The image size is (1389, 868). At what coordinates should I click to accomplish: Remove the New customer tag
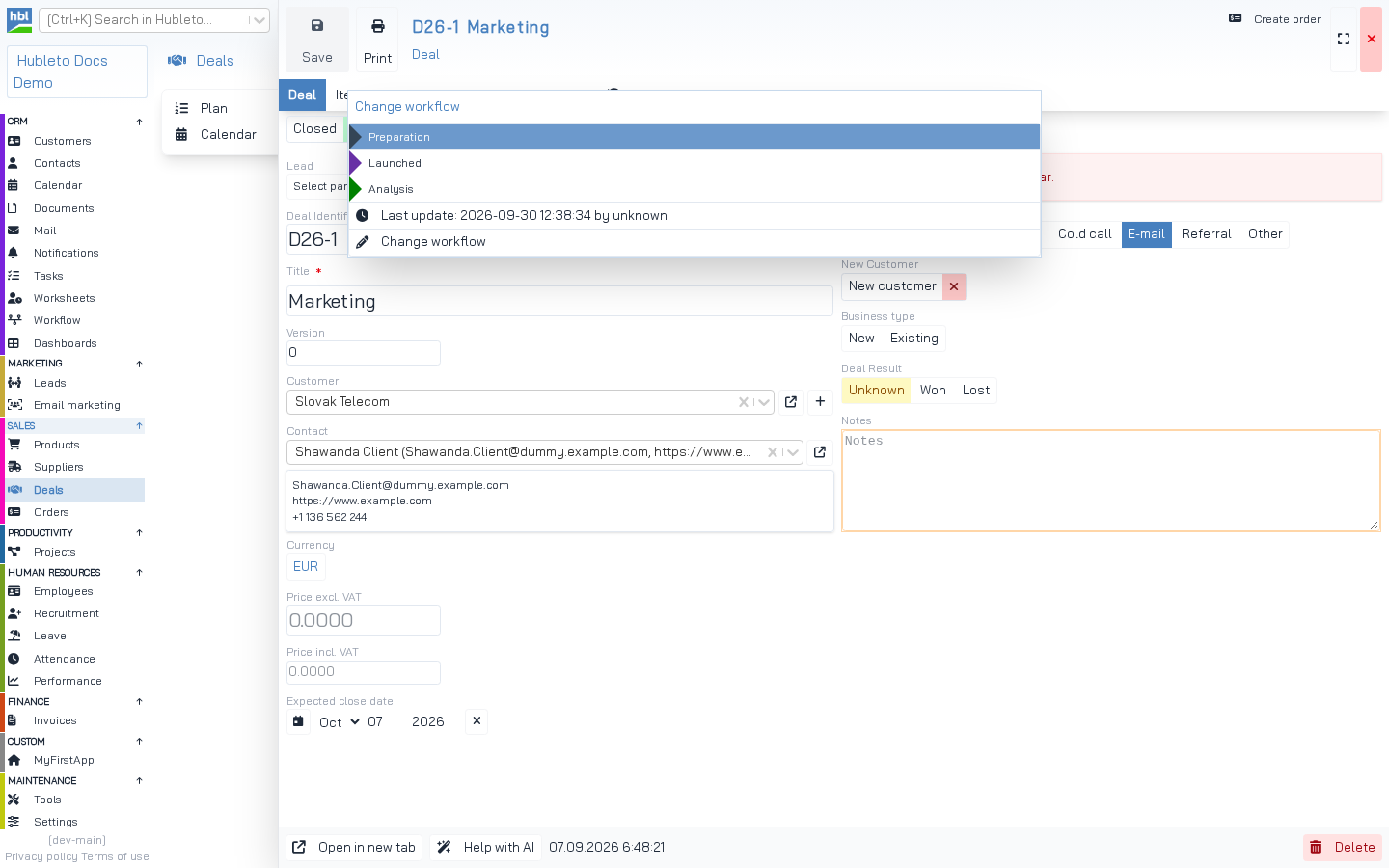[x=954, y=286]
